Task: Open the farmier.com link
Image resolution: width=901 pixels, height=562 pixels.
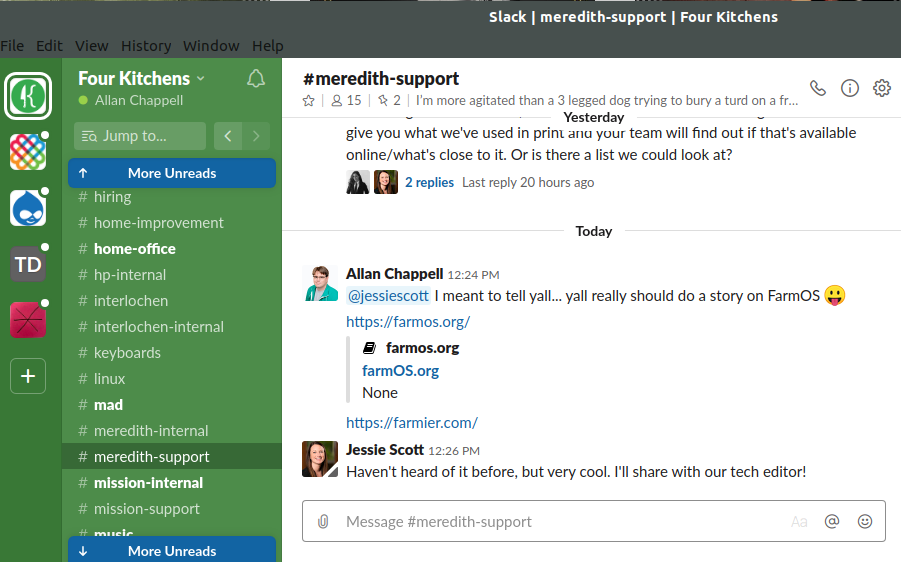Action: point(411,423)
